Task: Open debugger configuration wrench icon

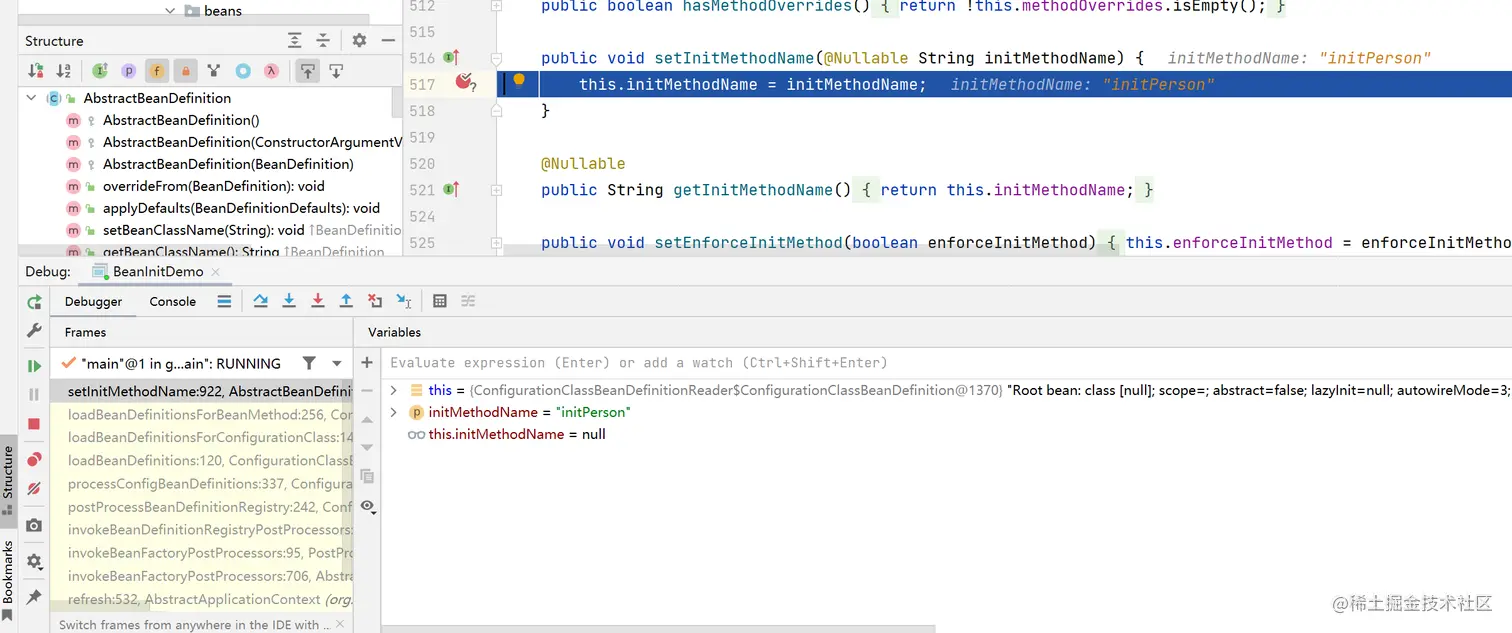Action: [34, 330]
